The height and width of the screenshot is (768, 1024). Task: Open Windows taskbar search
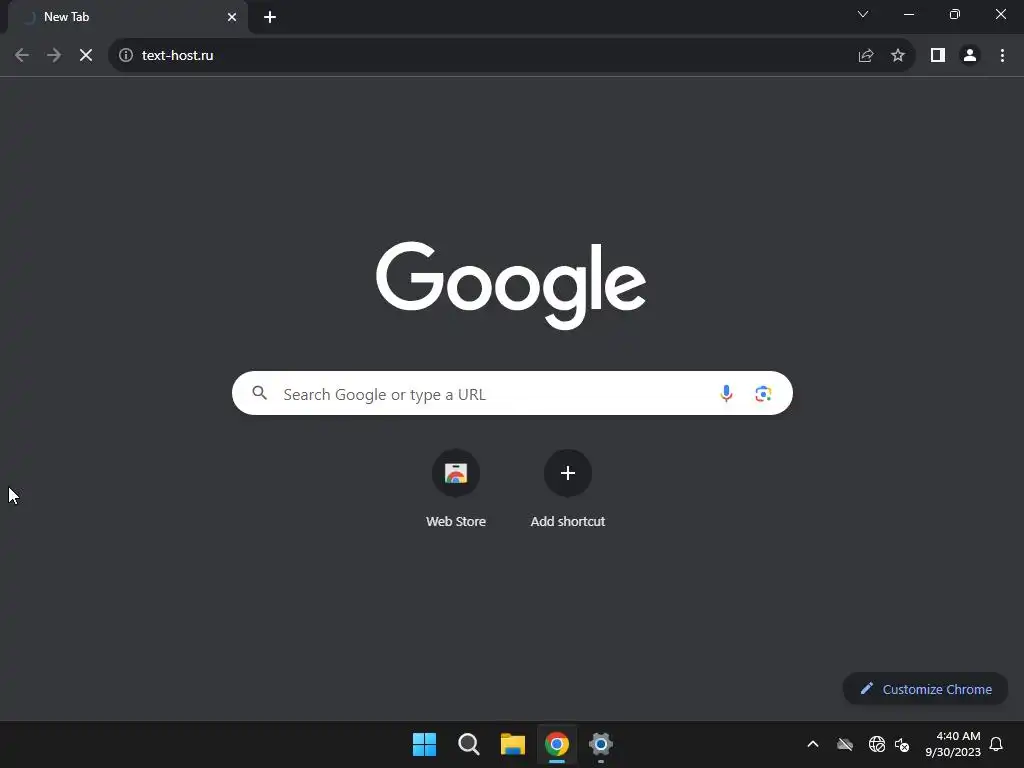coord(469,744)
